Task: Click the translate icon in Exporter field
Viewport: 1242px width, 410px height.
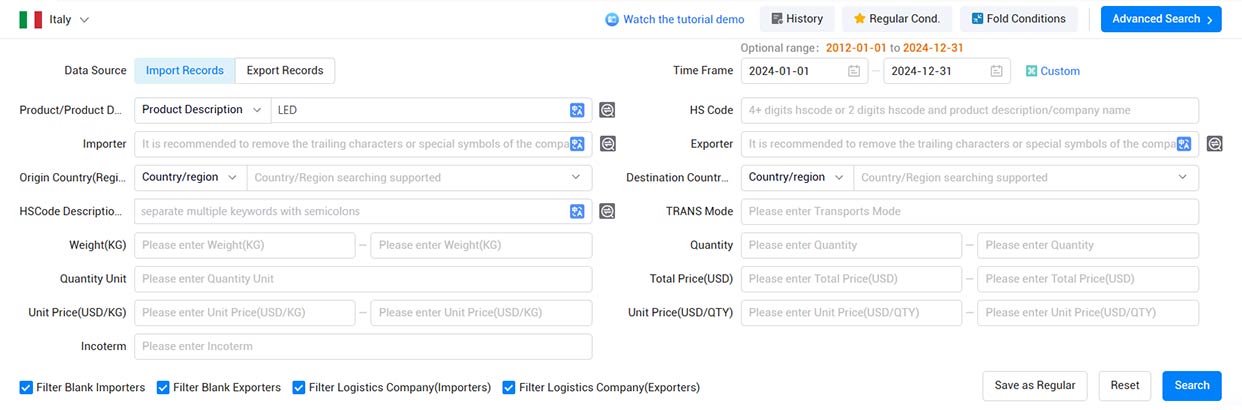Action: tap(1183, 144)
